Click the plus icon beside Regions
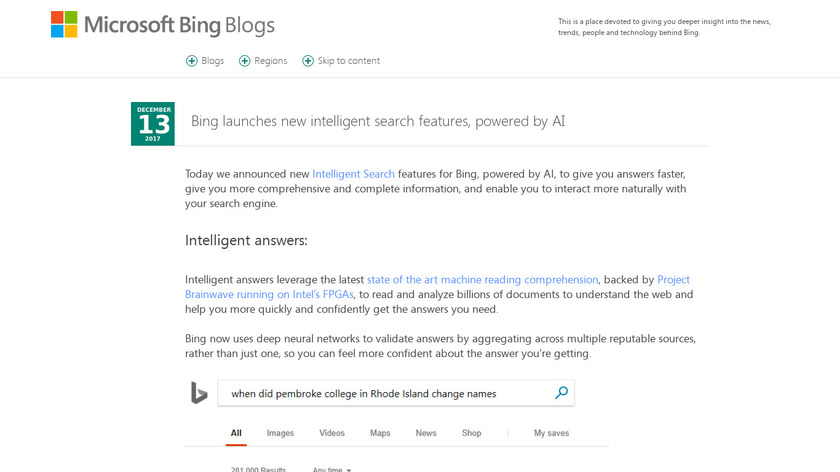This screenshot has height=472, width=840. click(245, 61)
